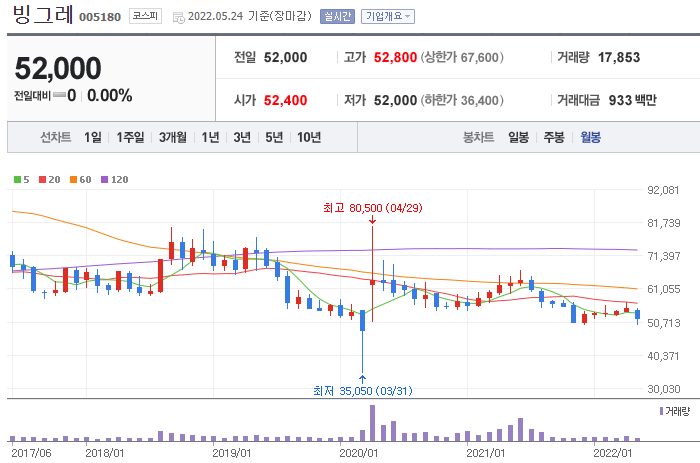This screenshot has height=463, width=700.
Task: Show the 3년 line chart
Action: coord(242,137)
